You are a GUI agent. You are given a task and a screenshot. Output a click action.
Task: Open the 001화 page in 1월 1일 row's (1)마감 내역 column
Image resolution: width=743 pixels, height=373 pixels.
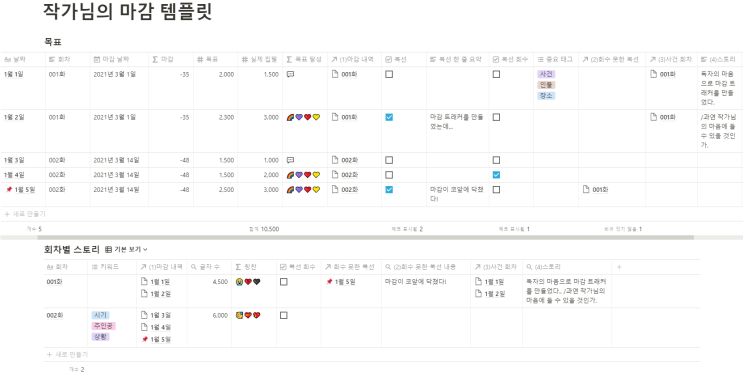[x=345, y=74]
